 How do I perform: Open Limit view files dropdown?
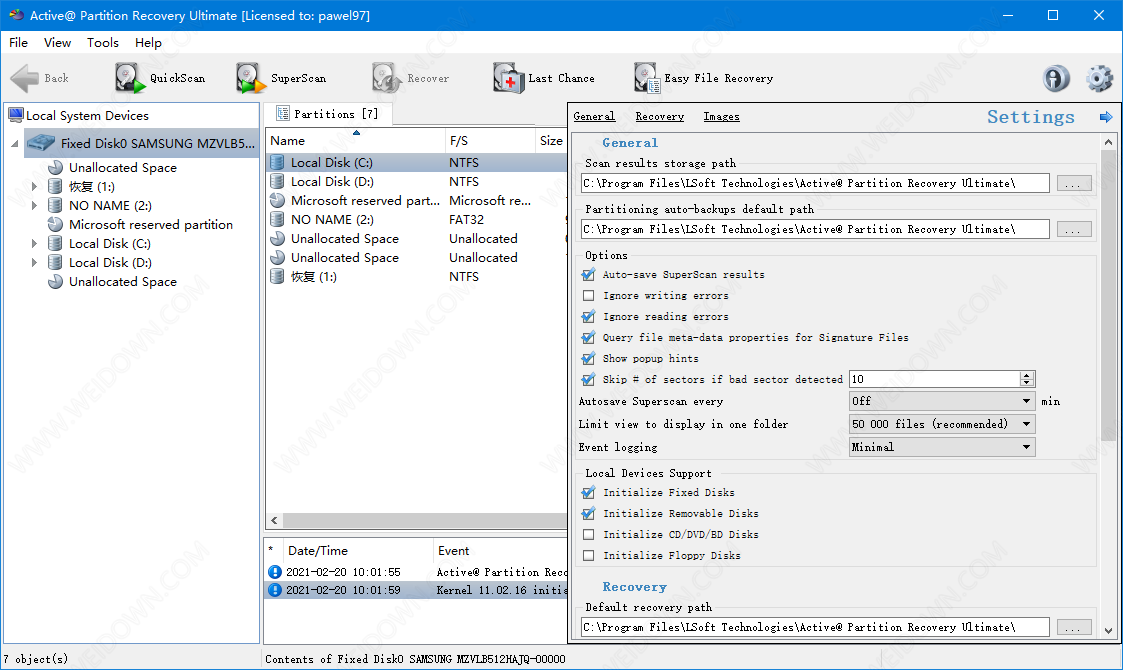(942, 424)
